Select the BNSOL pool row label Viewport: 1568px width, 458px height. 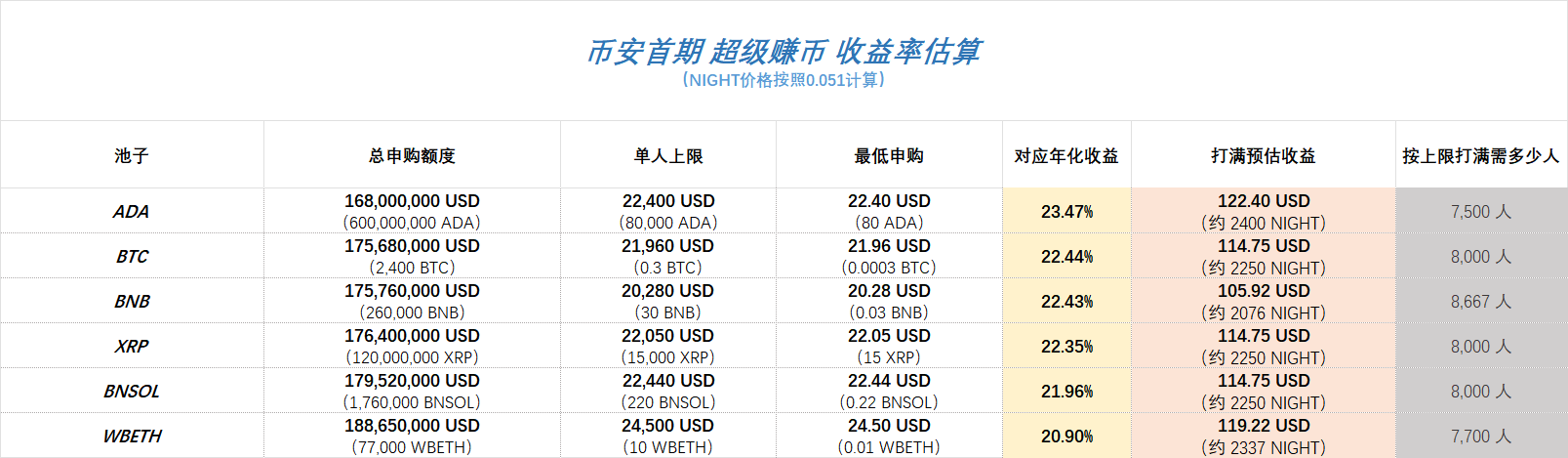click(x=132, y=392)
